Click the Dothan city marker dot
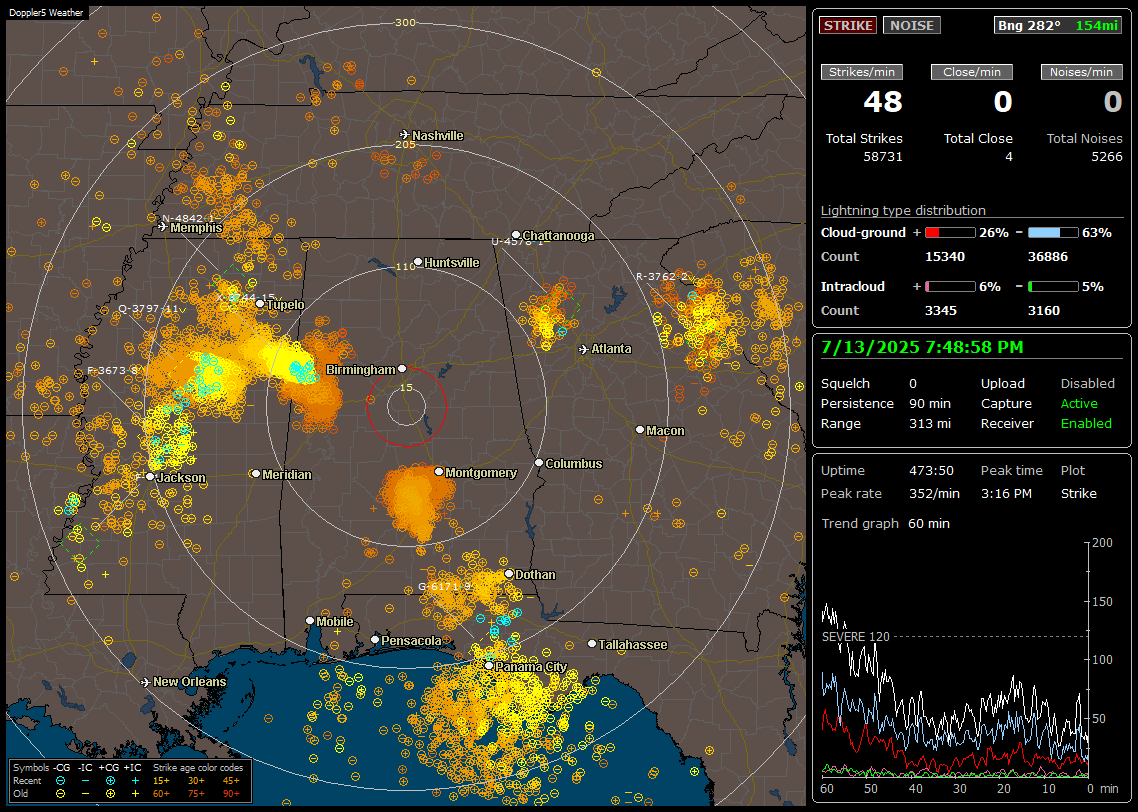The width and height of the screenshot is (1138, 812). (509, 574)
